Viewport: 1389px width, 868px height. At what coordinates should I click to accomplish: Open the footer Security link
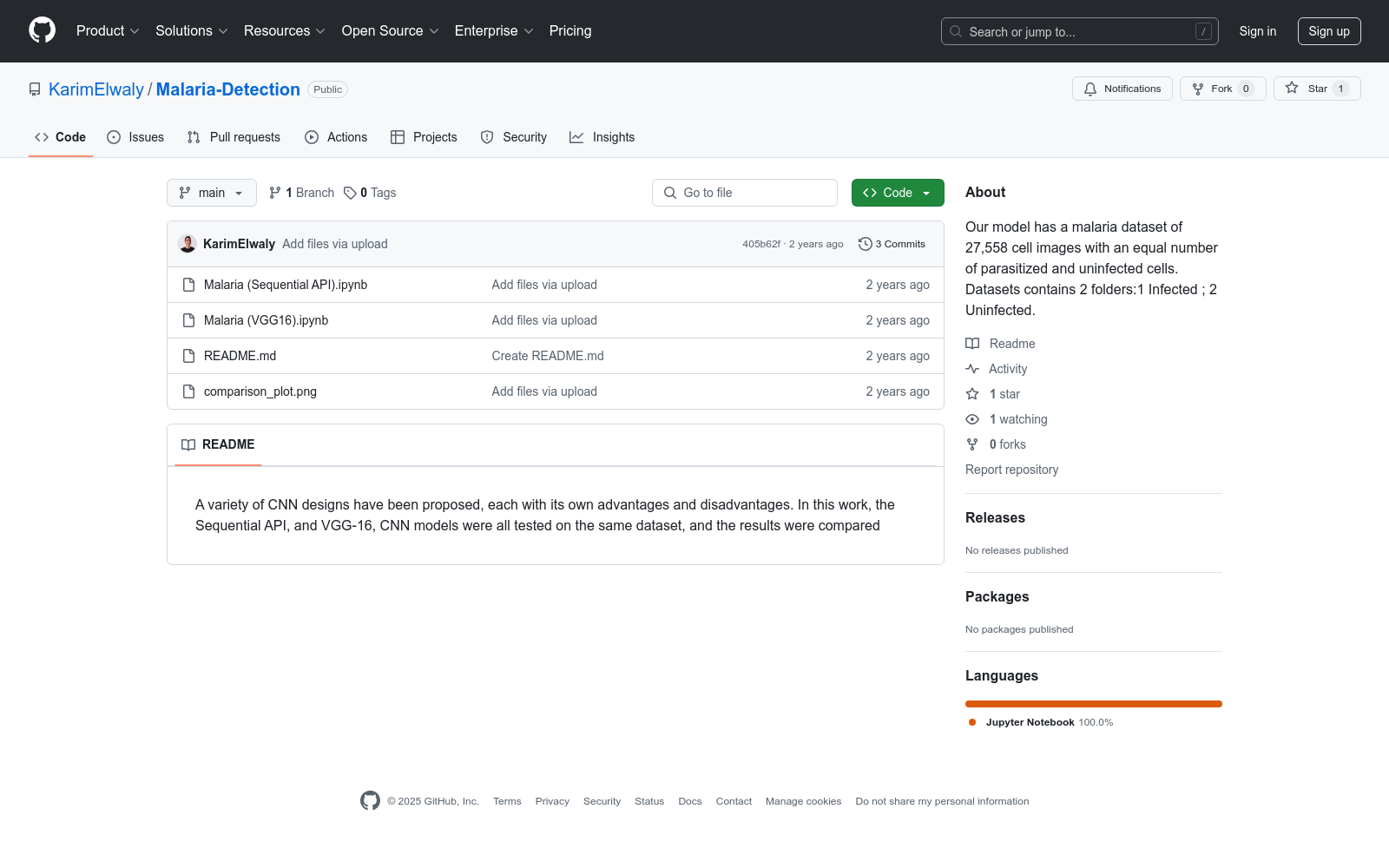coord(602,801)
